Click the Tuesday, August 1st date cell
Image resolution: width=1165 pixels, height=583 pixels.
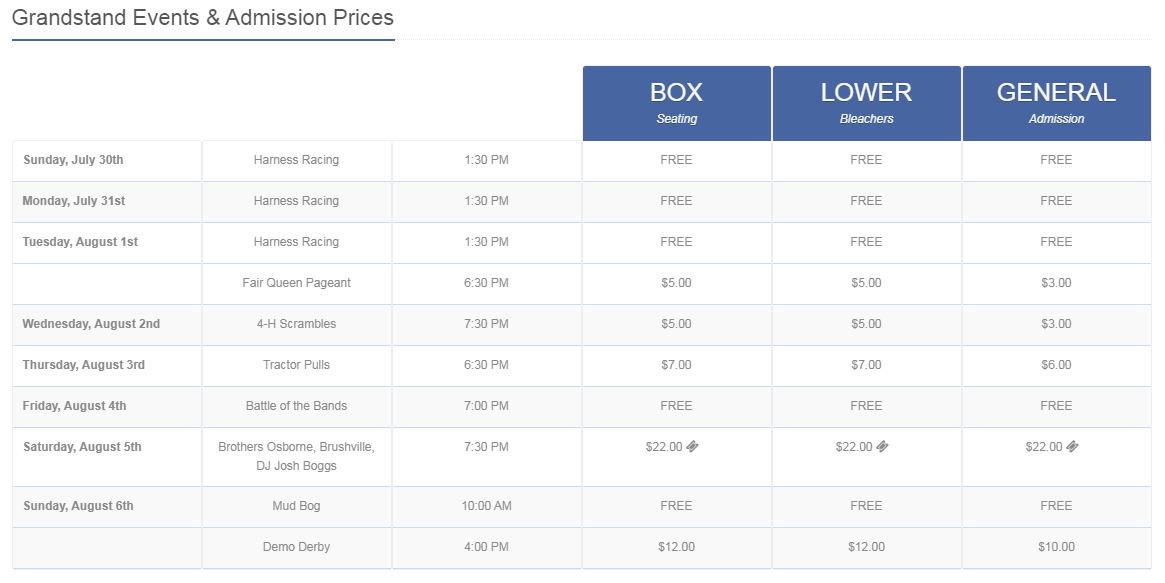(107, 242)
